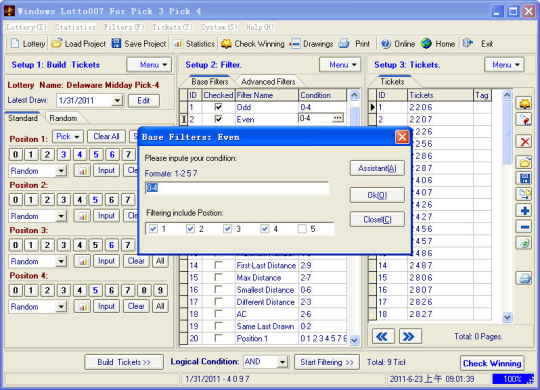Click the condition input field in dialog

point(237,188)
